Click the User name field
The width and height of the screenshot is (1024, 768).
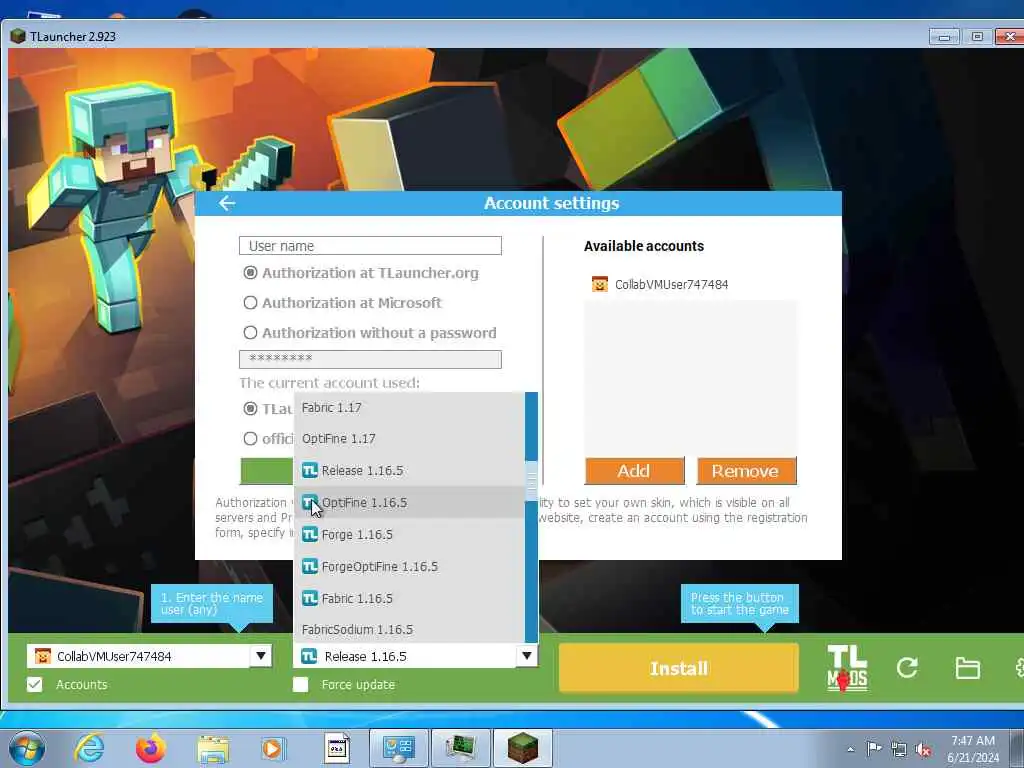370,246
